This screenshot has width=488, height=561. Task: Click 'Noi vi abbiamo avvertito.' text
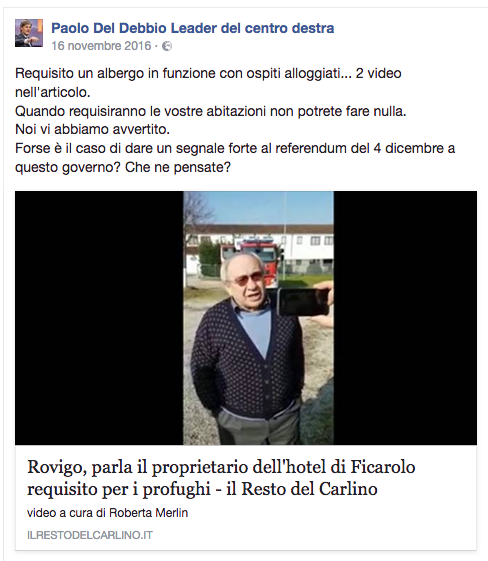click(92, 129)
